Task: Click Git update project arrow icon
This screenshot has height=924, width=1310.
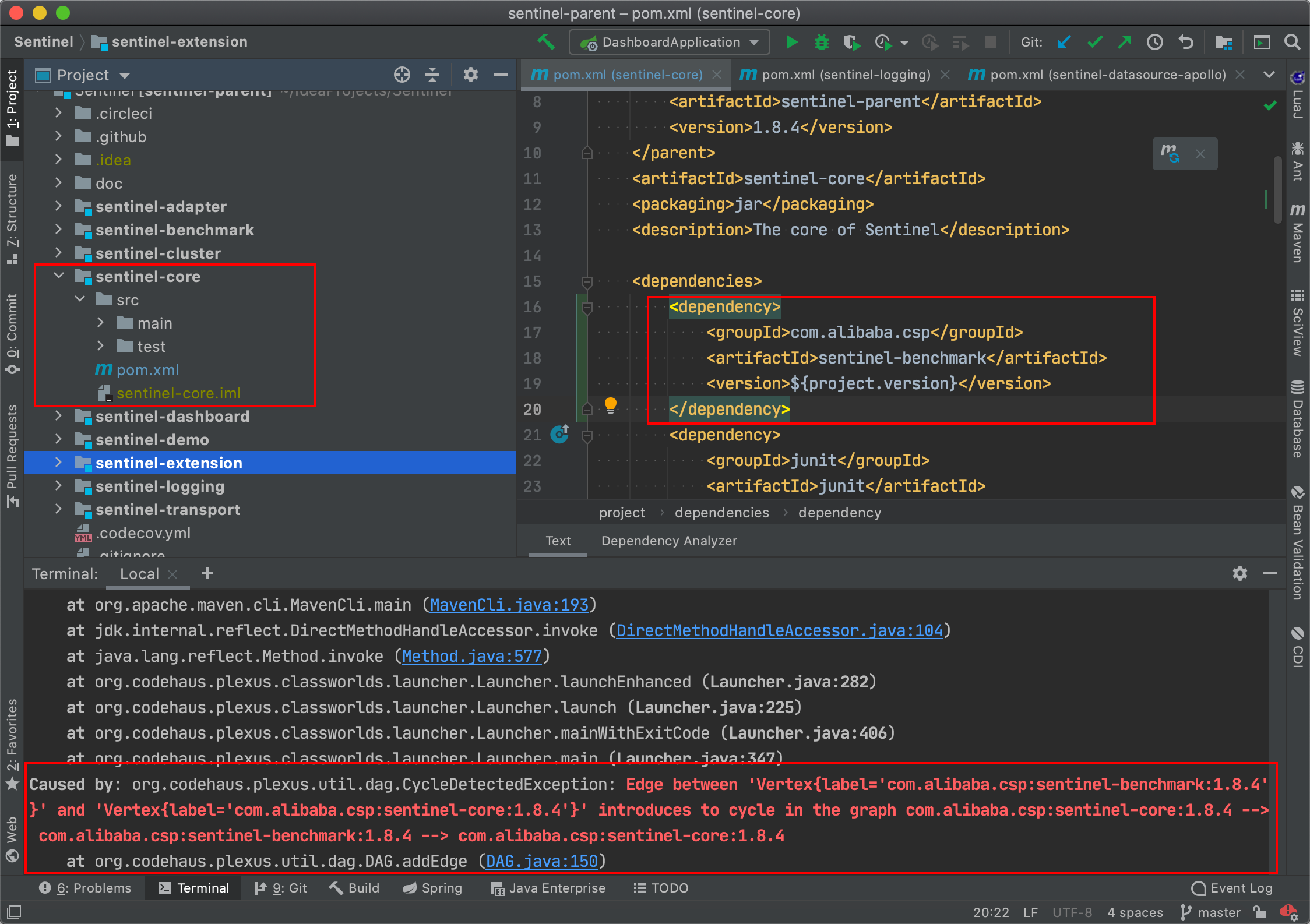Action: 1064,42
